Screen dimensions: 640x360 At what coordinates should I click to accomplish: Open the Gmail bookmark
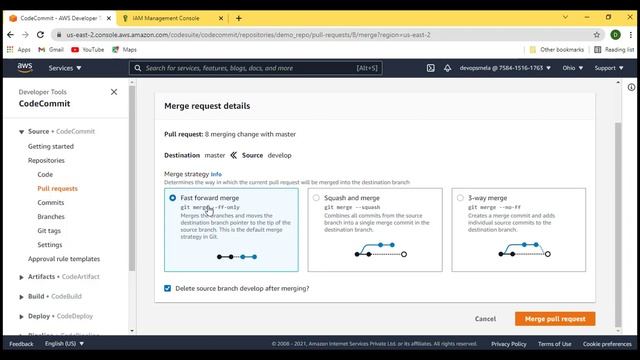tap(51, 49)
